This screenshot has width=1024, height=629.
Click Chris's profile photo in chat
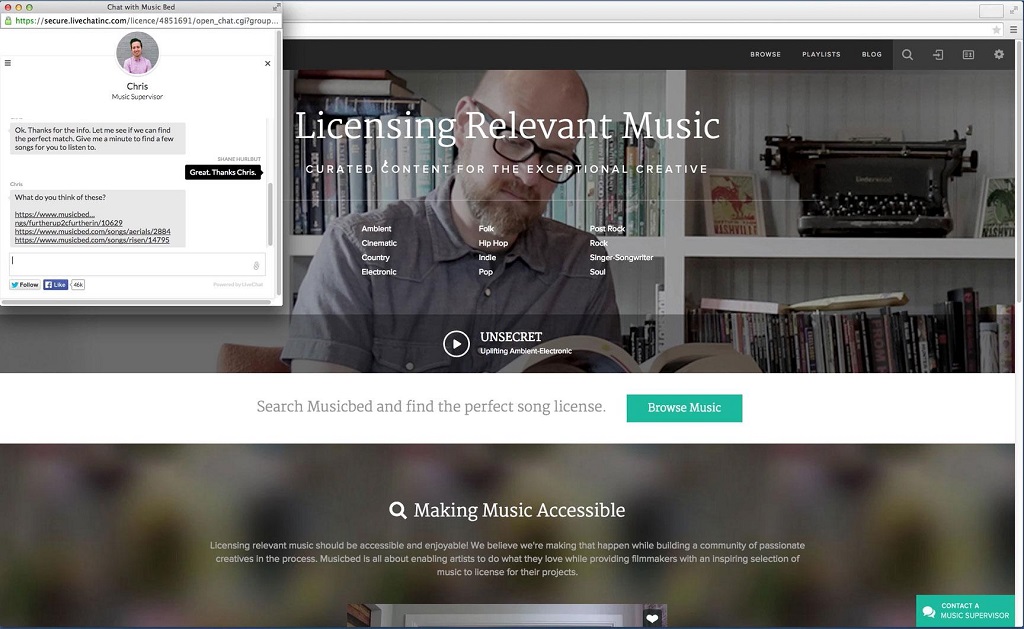click(137, 54)
